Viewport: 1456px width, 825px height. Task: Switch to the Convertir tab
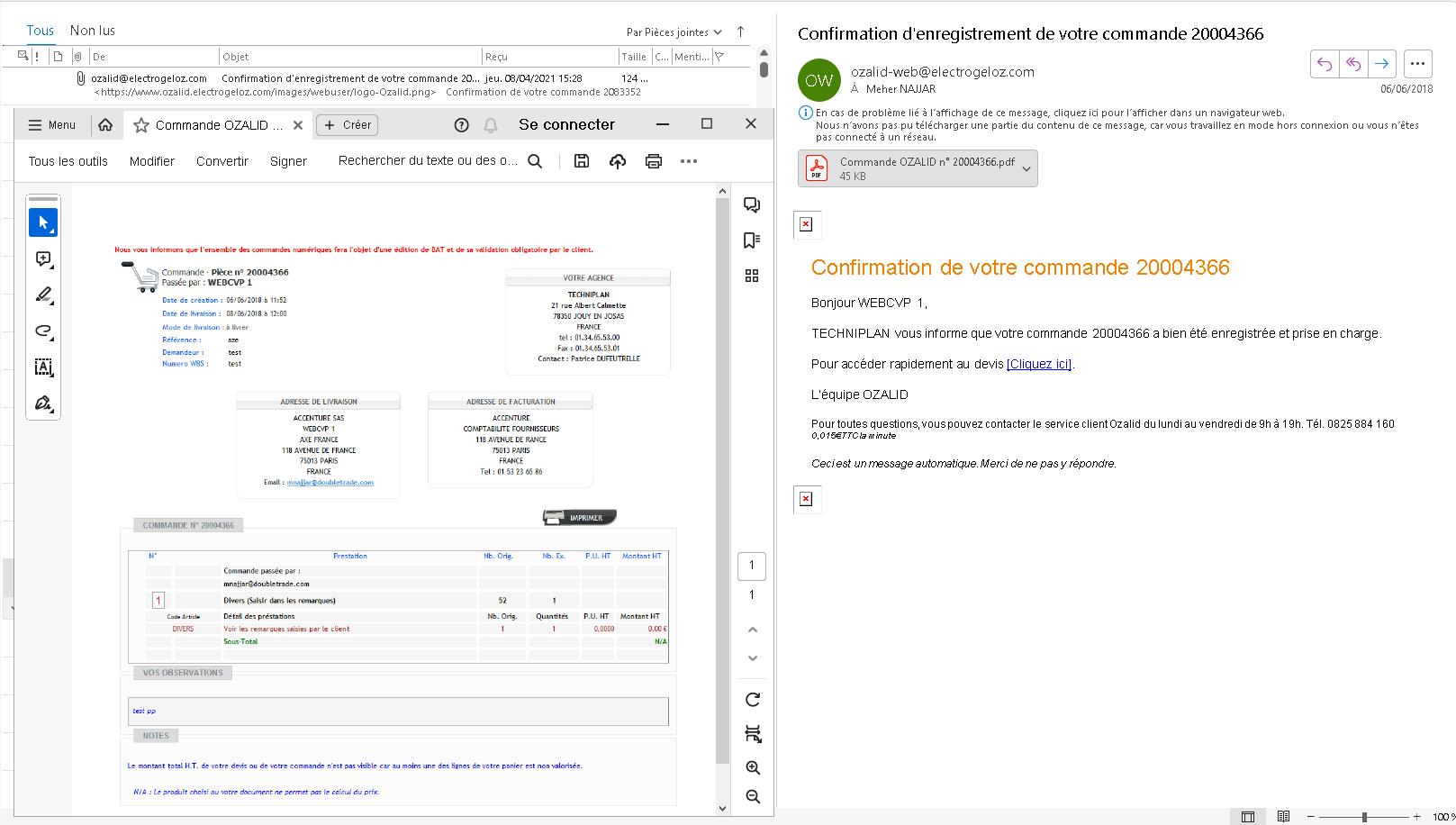click(222, 161)
